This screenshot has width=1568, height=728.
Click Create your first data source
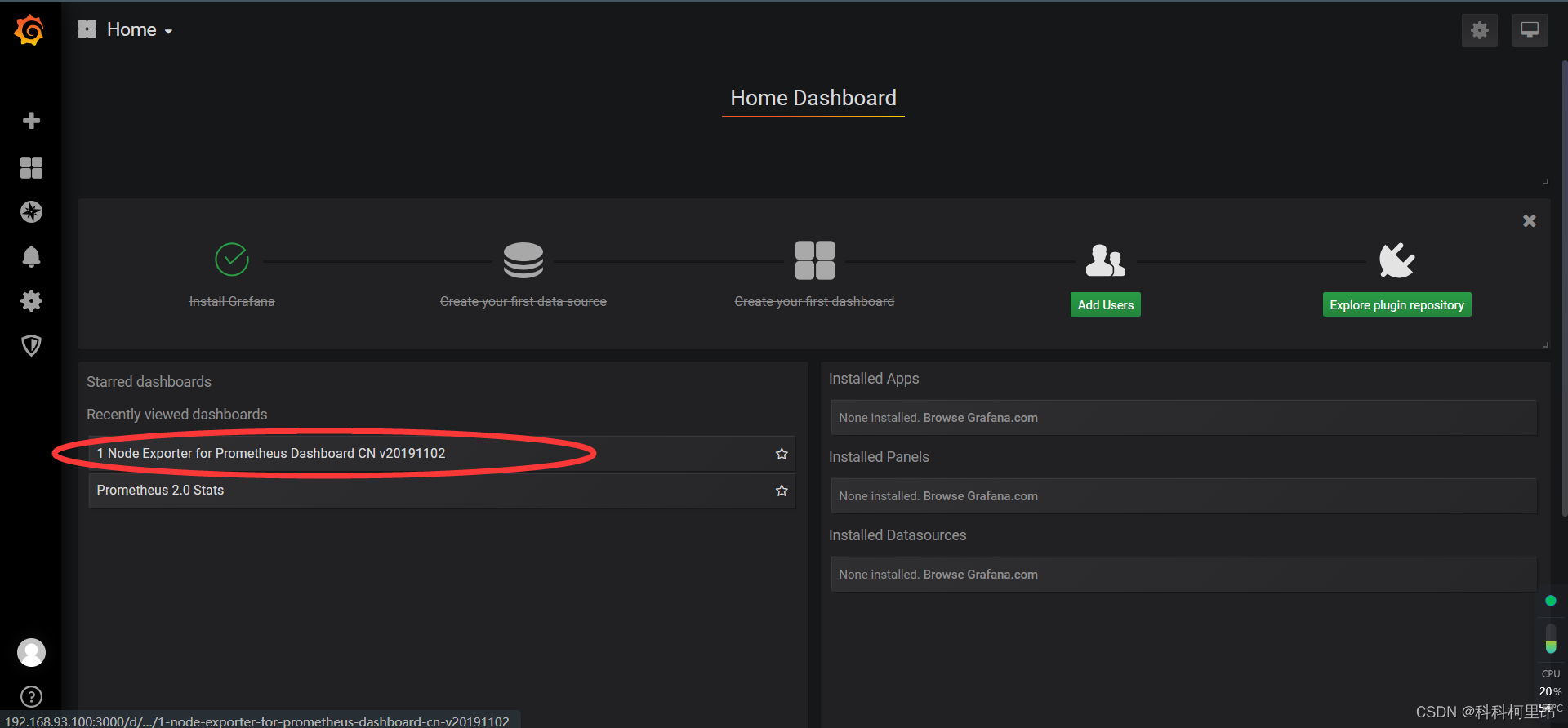click(x=523, y=301)
